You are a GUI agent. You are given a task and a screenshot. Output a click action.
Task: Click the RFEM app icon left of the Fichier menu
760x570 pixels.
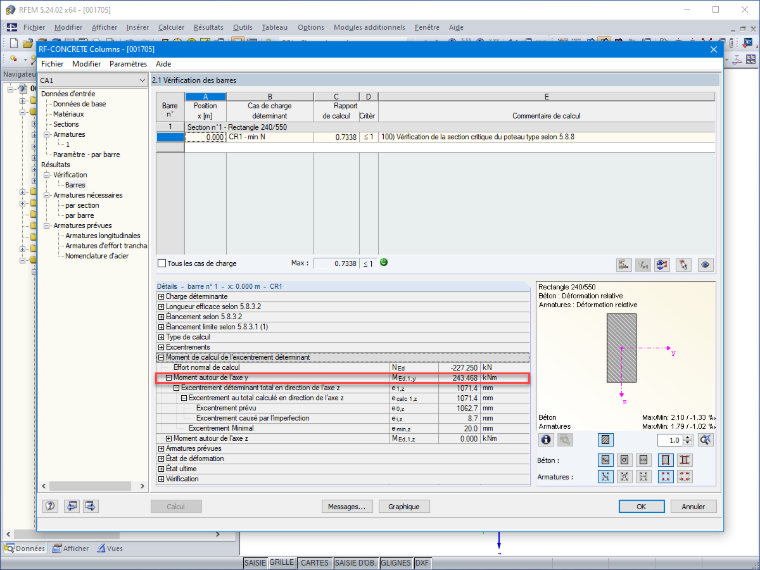tap(11, 28)
